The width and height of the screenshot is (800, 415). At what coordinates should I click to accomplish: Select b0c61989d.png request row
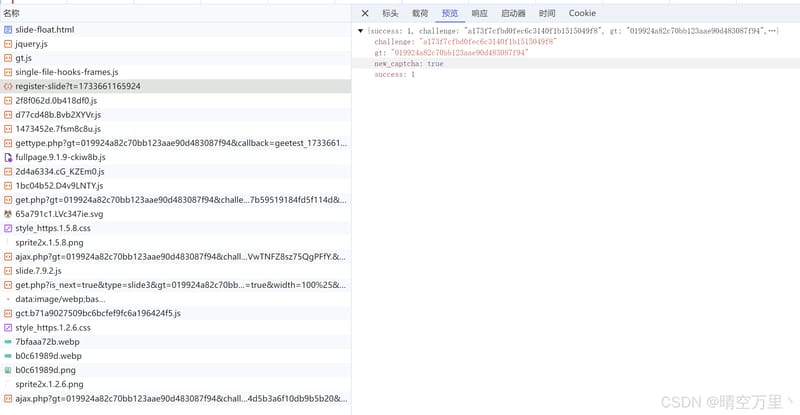tap(176, 370)
